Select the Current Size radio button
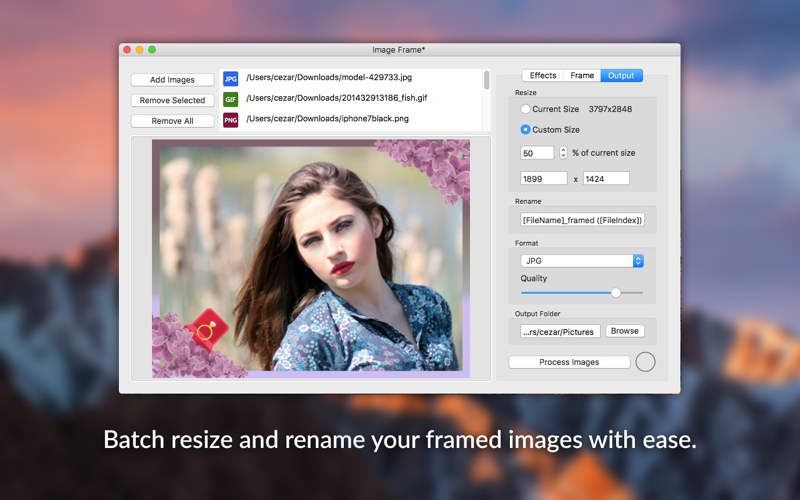Image resolution: width=800 pixels, height=500 pixels. point(526,109)
